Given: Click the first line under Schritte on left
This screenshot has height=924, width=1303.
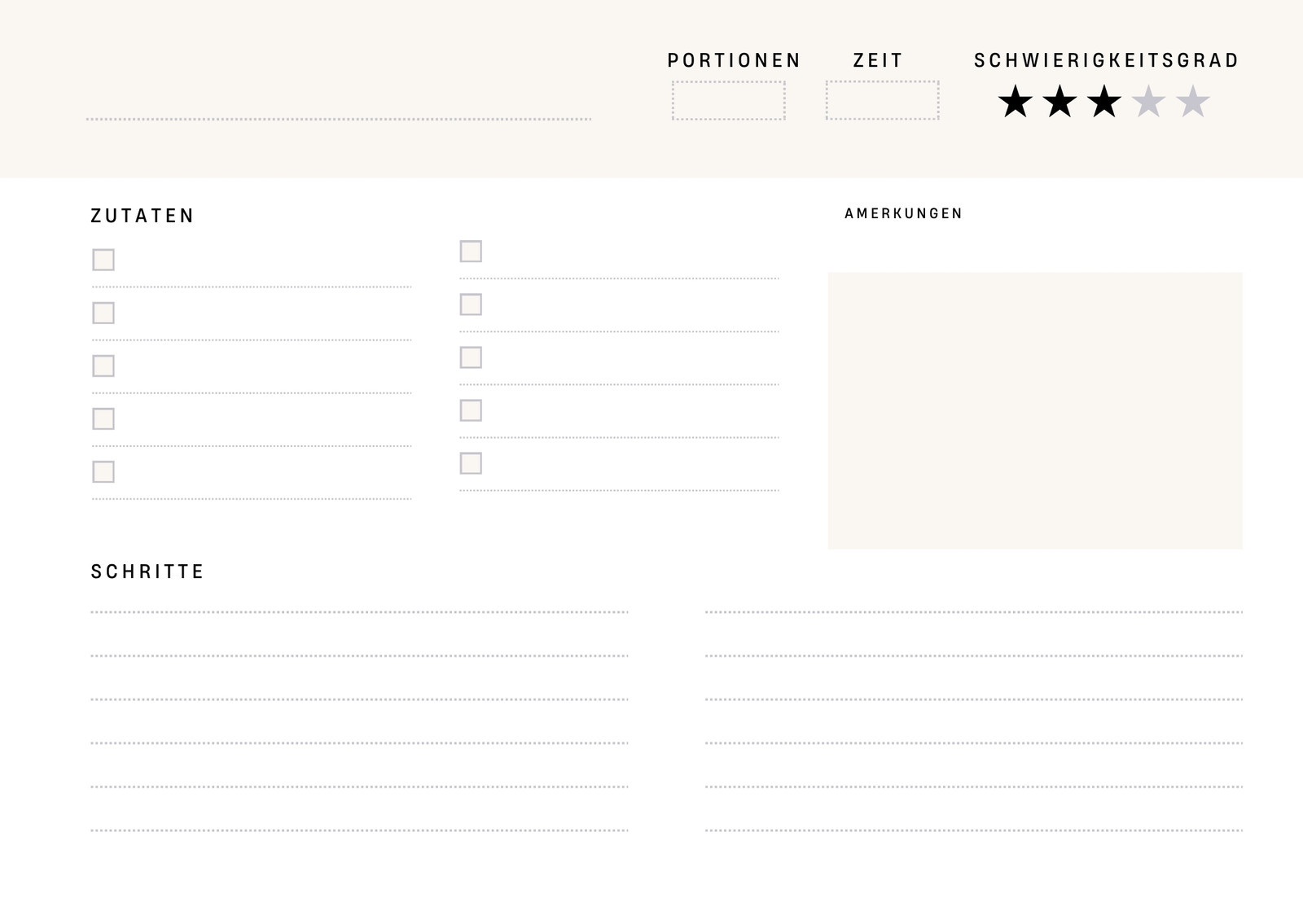Looking at the screenshot, I should tap(359, 611).
